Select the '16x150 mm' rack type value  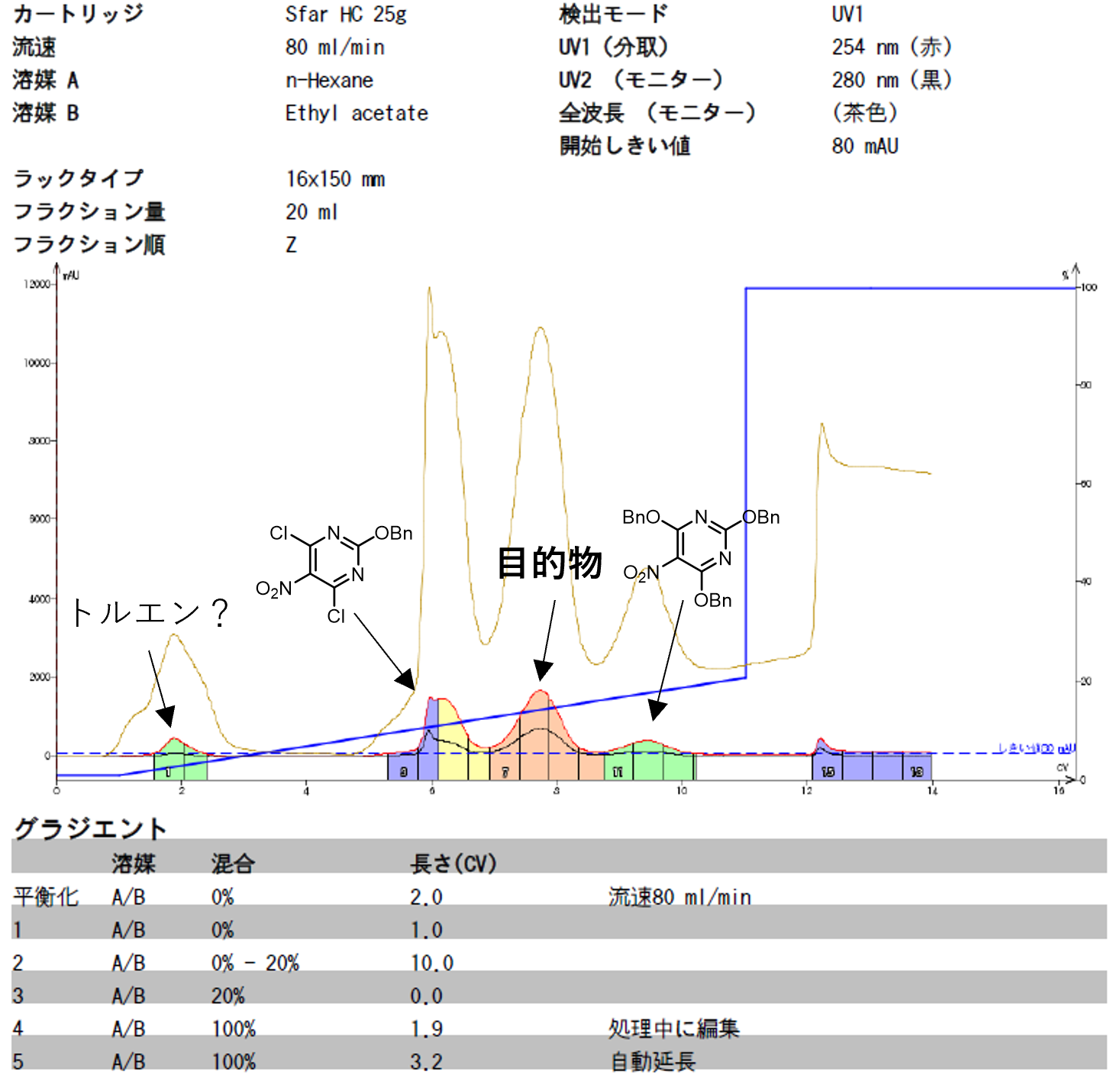pos(335,179)
